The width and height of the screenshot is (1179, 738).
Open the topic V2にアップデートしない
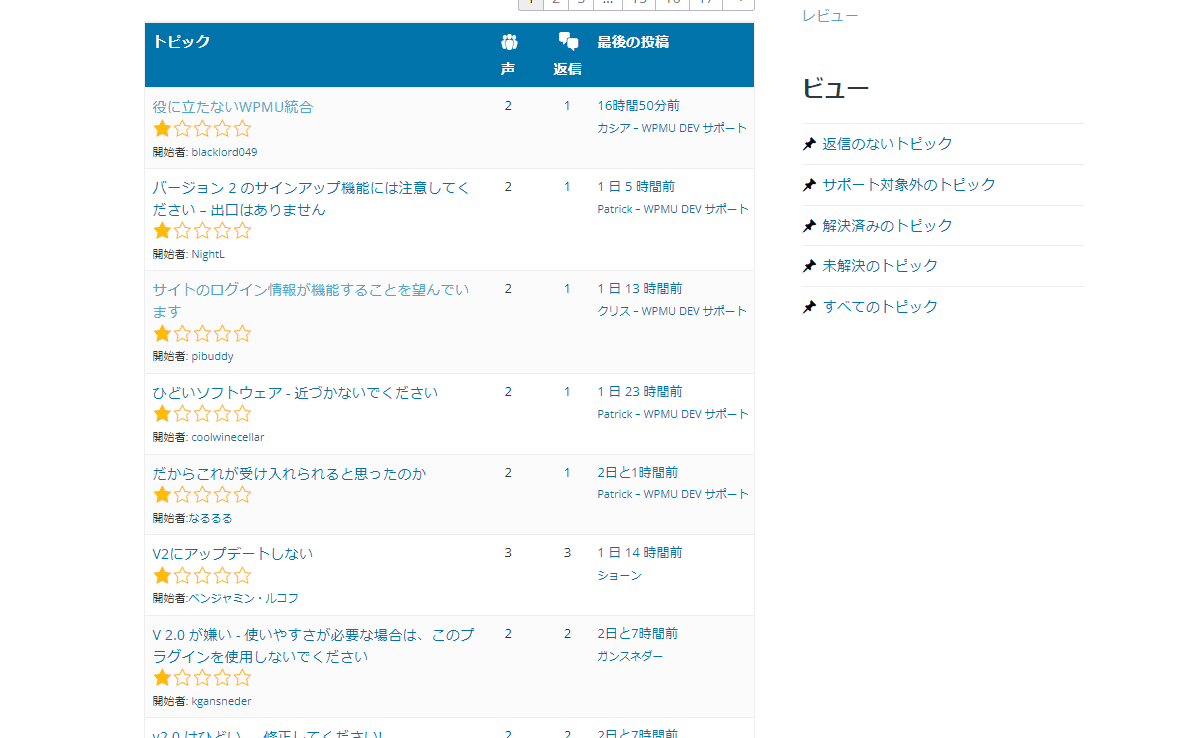pyautogui.click(x=232, y=554)
